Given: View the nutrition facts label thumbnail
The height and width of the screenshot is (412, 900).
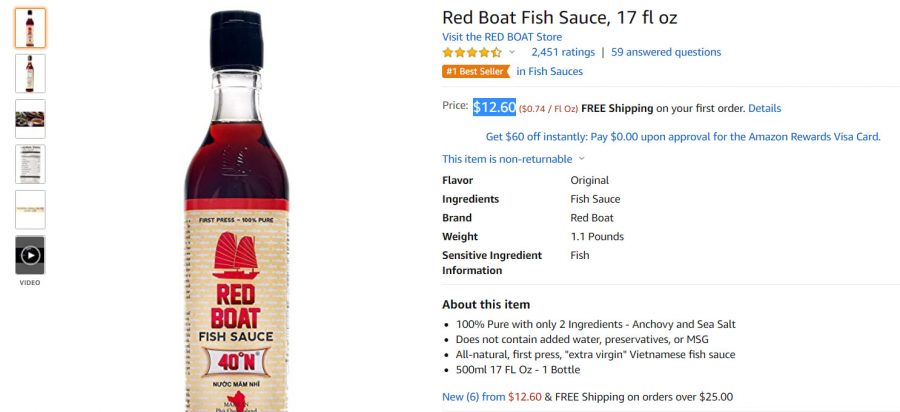Looking at the screenshot, I should 30,164.
